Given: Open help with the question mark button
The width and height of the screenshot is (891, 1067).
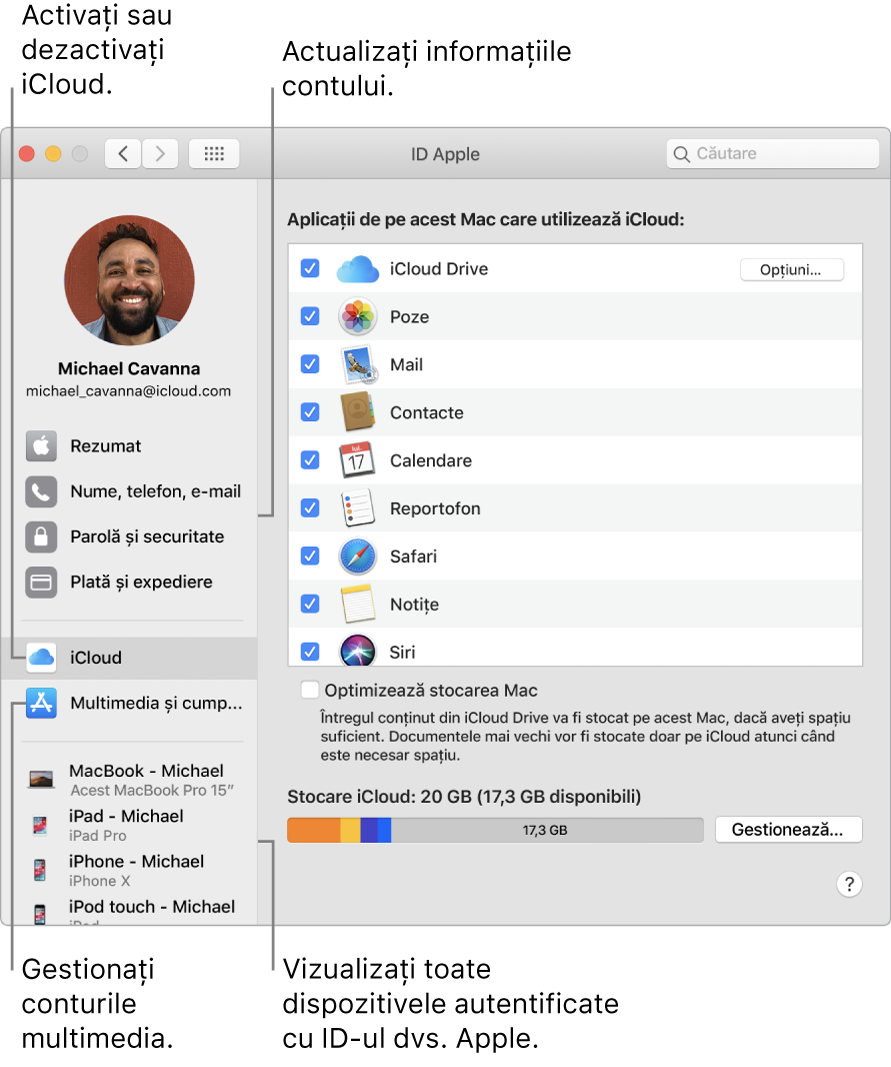Looking at the screenshot, I should (x=849, y=885).
